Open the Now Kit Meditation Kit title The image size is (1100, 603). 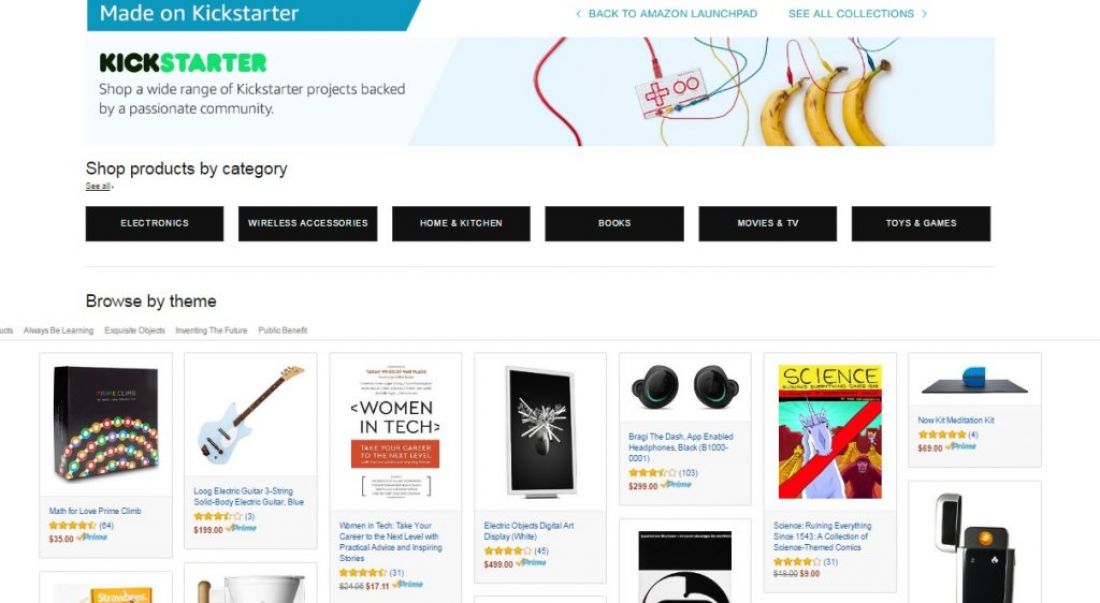955,421
